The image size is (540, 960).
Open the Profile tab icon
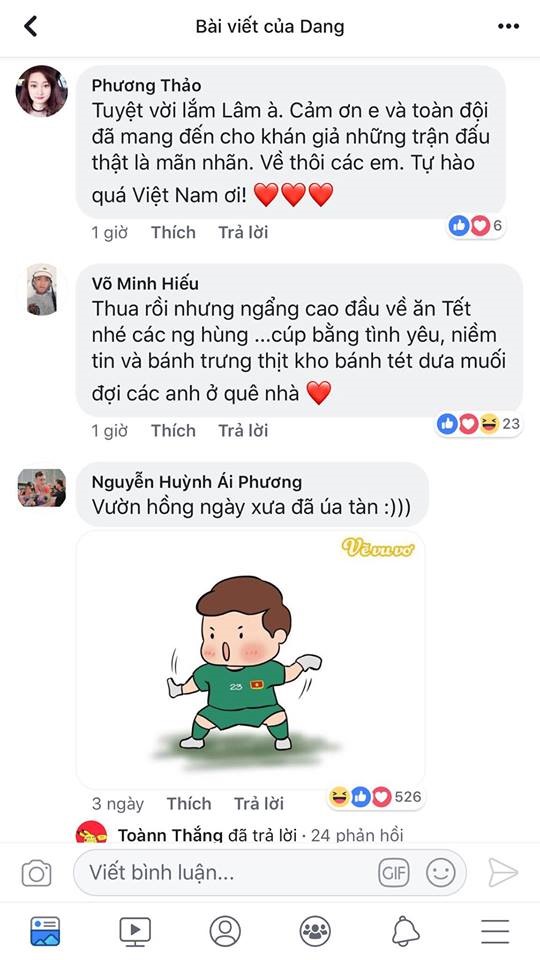(225, 931)
